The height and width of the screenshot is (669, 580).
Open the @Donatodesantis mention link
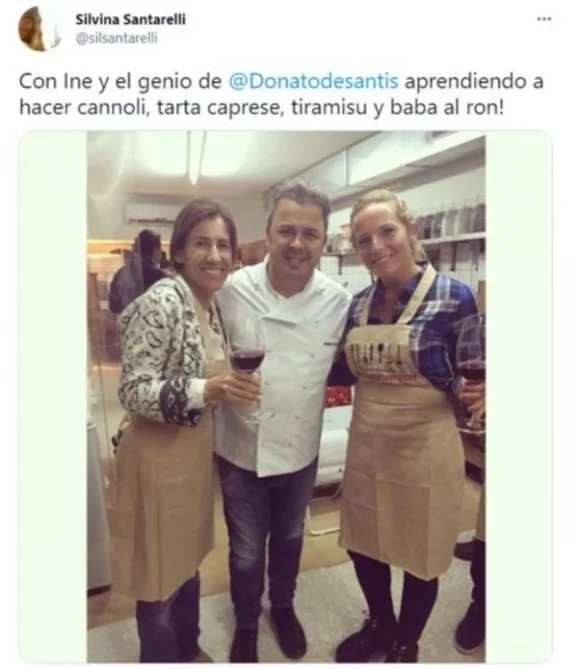click(x=314, y=81)
